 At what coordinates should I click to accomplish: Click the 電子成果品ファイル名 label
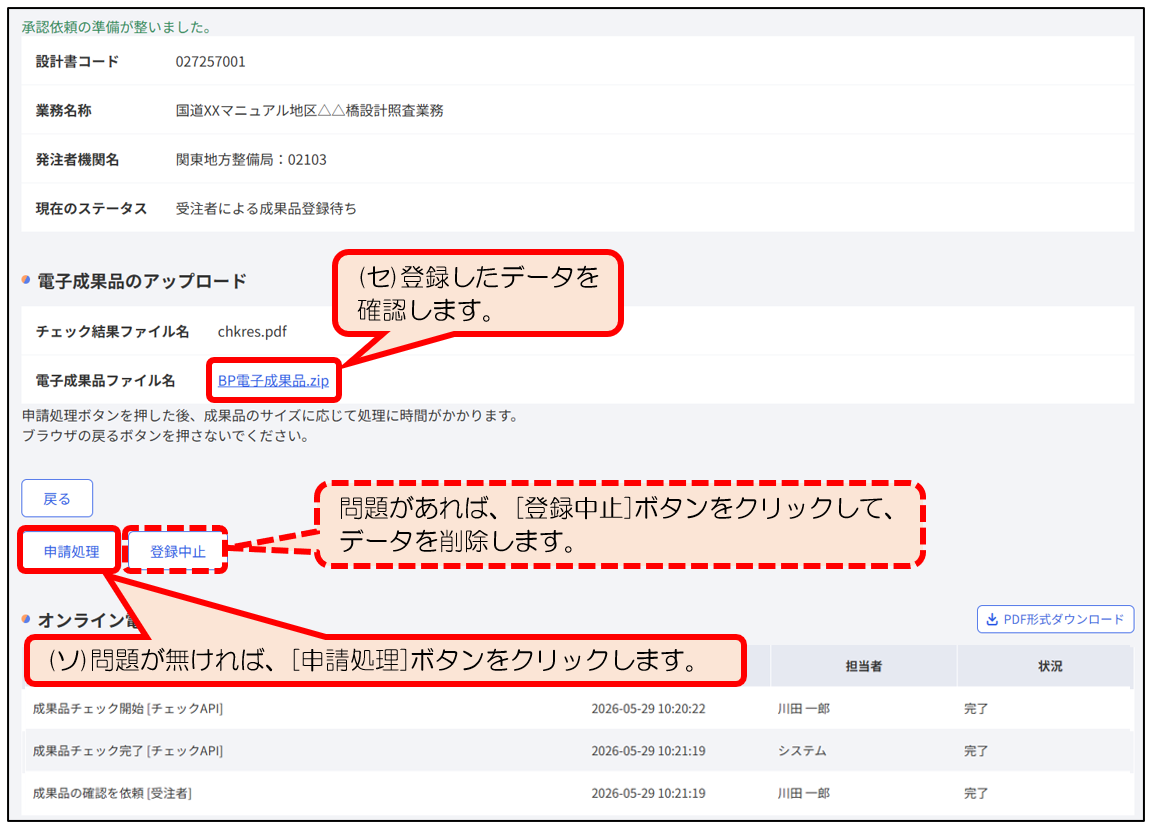[105, 380]
